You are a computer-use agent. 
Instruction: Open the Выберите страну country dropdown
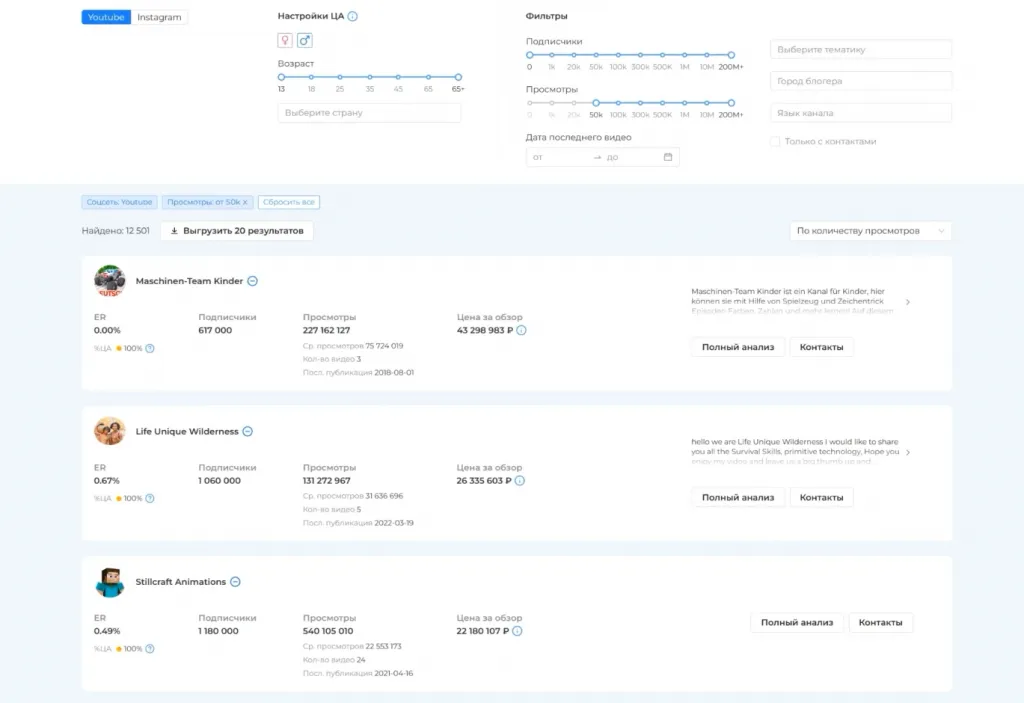pyautogui.click(x=369, y=112)
